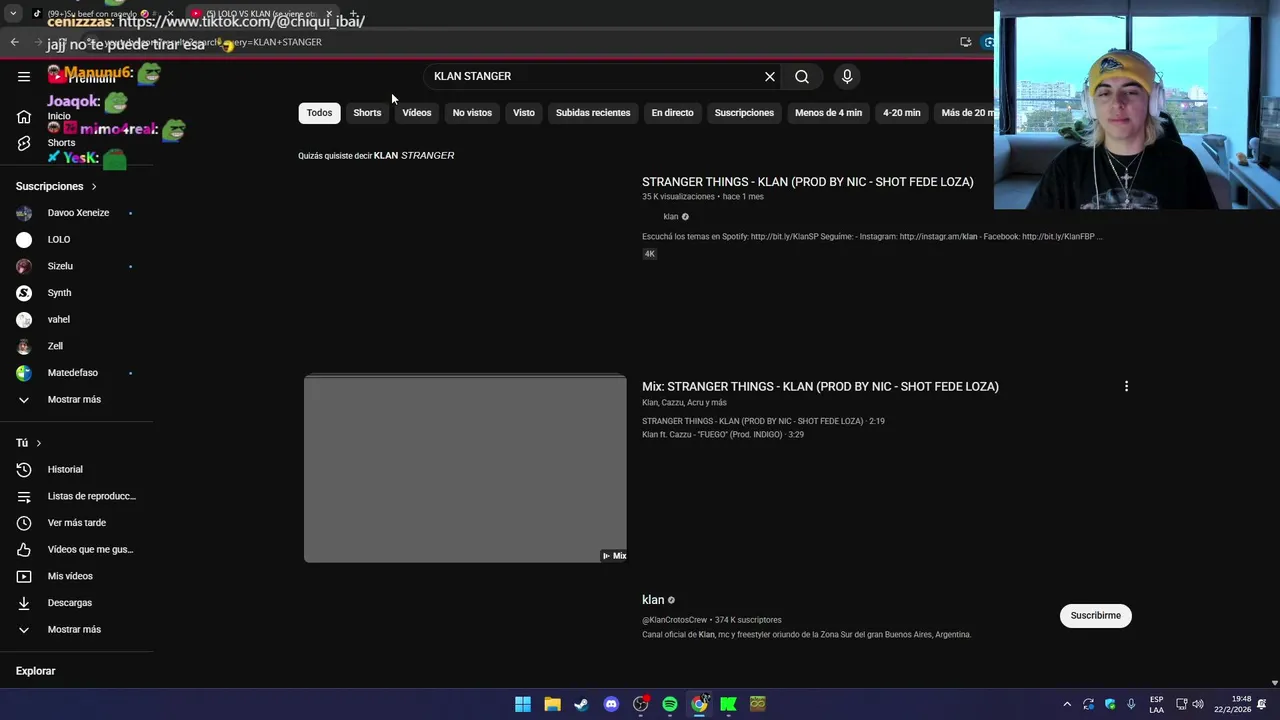Clear the search query with the X
The image size is (1280, 720).
[x=770, y=76]
